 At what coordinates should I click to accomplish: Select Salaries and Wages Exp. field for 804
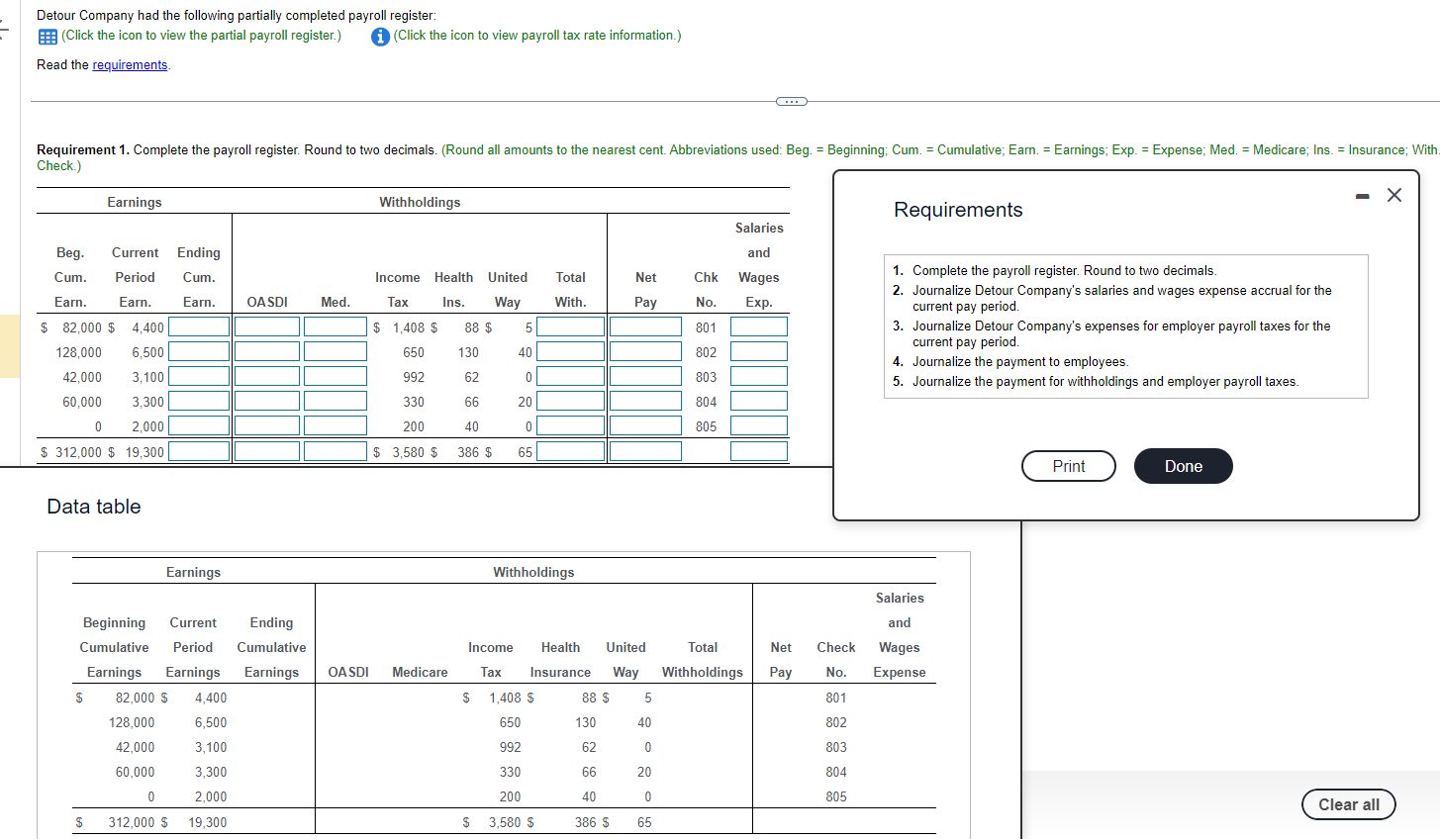pyautogui.click(x=759, y=401)
